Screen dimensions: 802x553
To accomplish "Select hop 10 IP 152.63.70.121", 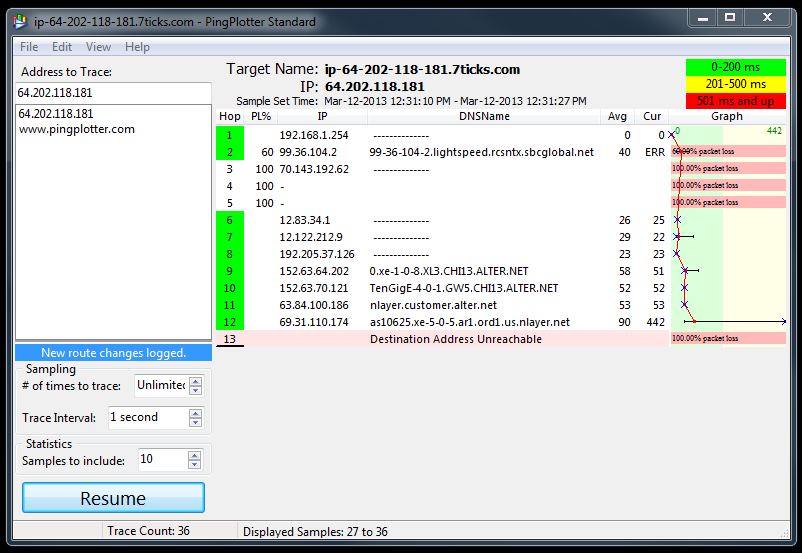I will click(x=314, y=288).
